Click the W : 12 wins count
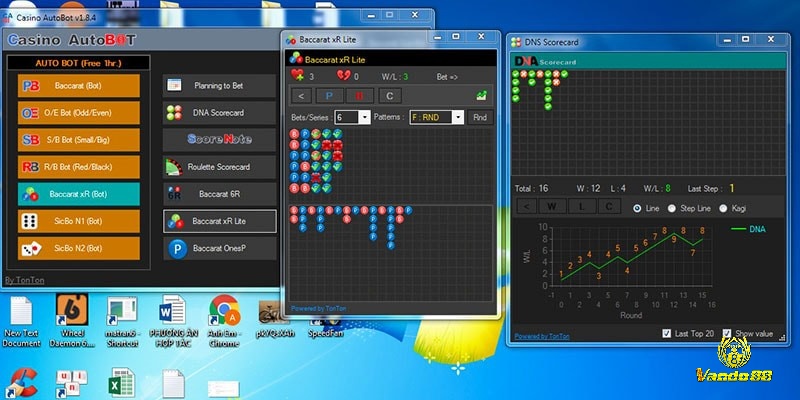This screenshot has height=400, width=800. point(588,188)
